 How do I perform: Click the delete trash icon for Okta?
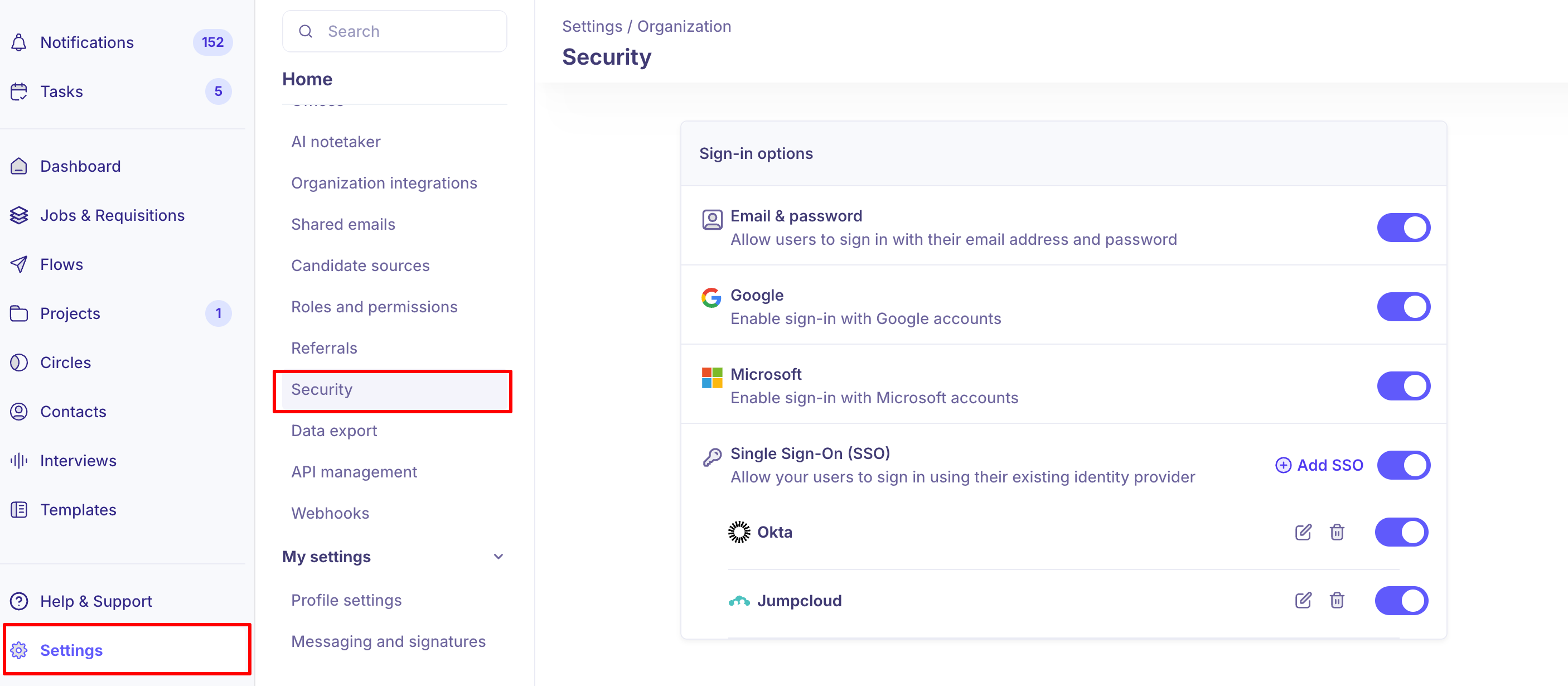point(1337,532)
